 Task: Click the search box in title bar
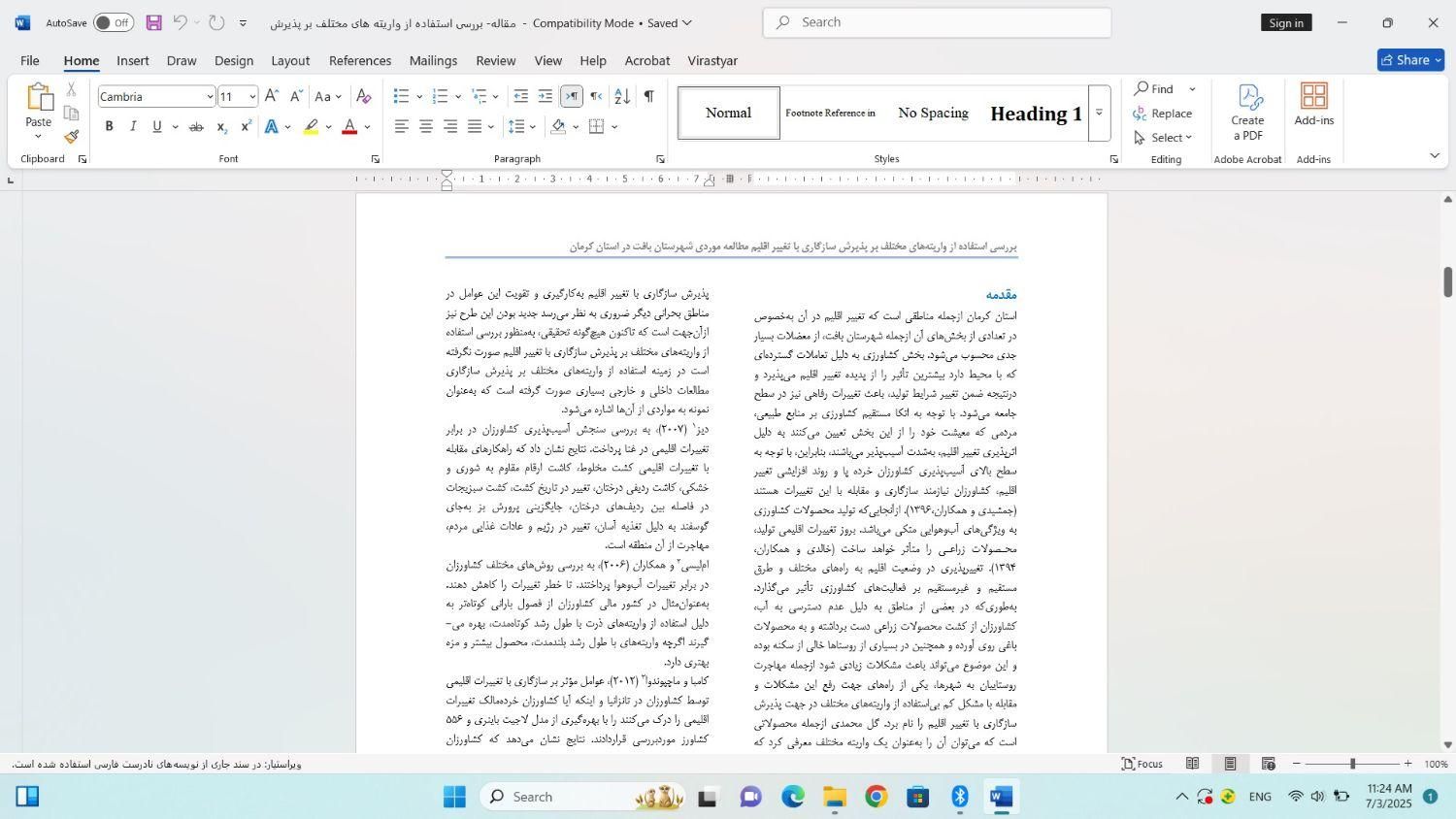(937, 22)
